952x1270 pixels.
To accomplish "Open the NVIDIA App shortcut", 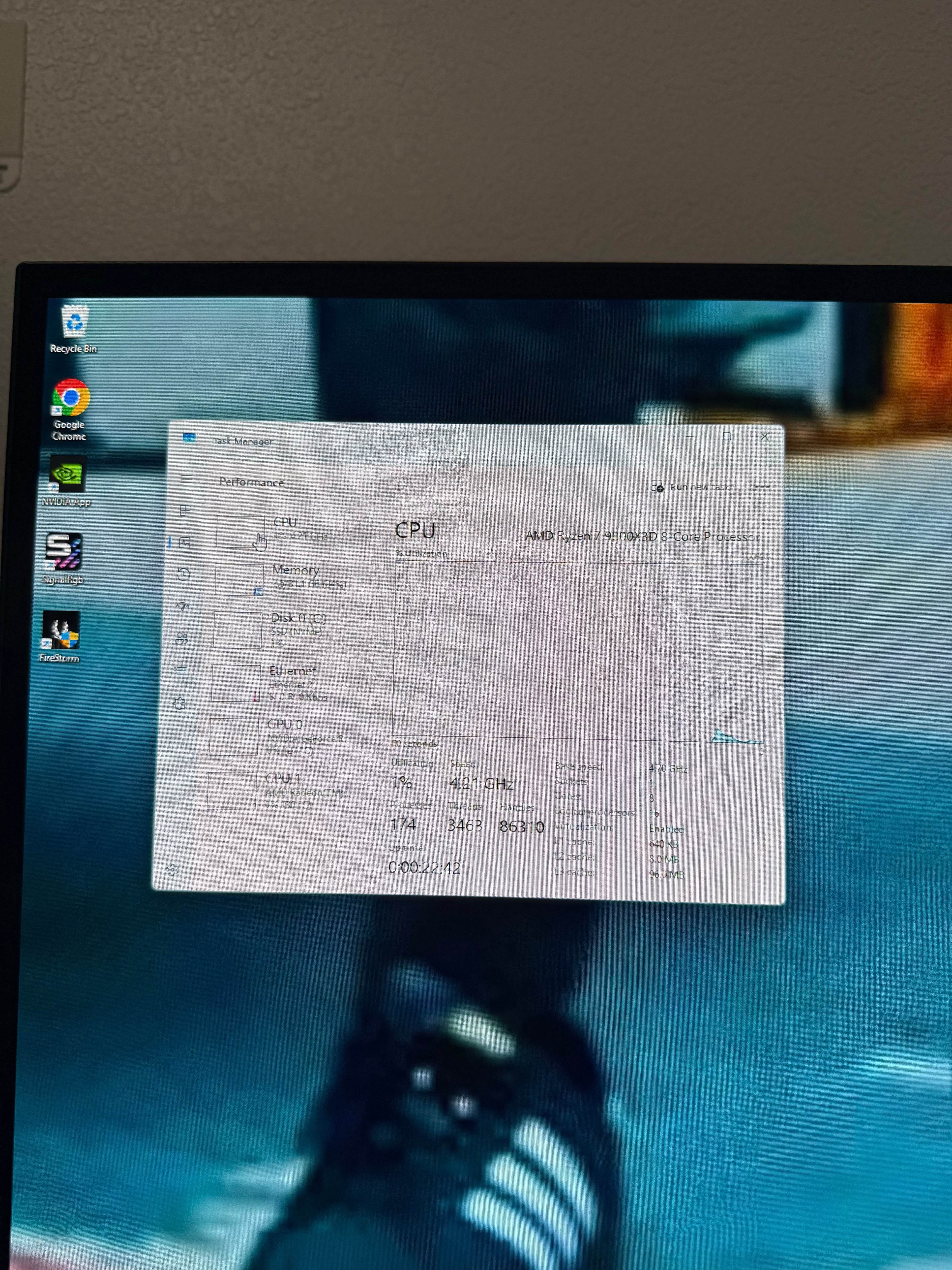I will tap(66, 481).
